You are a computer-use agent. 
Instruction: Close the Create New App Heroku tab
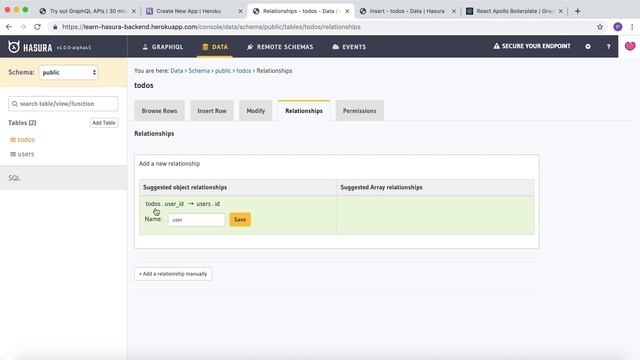(240, 11)
